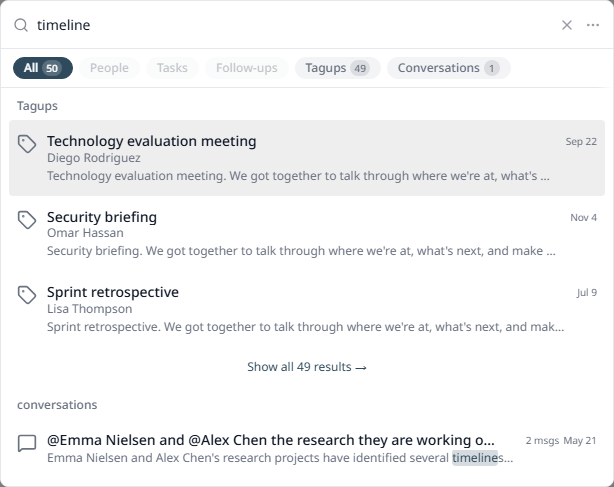Click the name Lisa Thompson
The image size is (614, 487).
coord(89,309)
